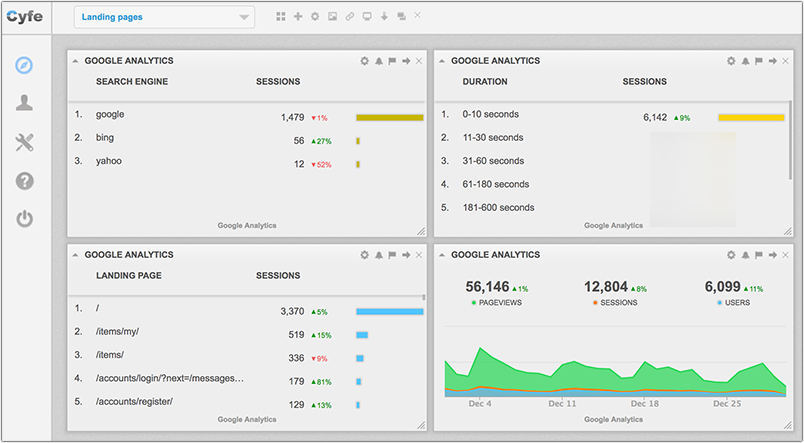Click flag icon on Duration widget
804x443 pixels.
(759, 61)
